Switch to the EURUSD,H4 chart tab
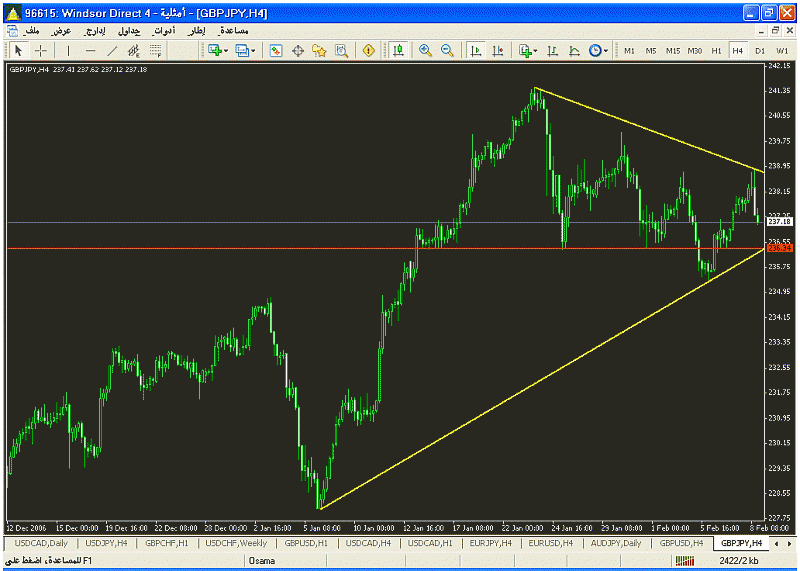 (551, 543)
